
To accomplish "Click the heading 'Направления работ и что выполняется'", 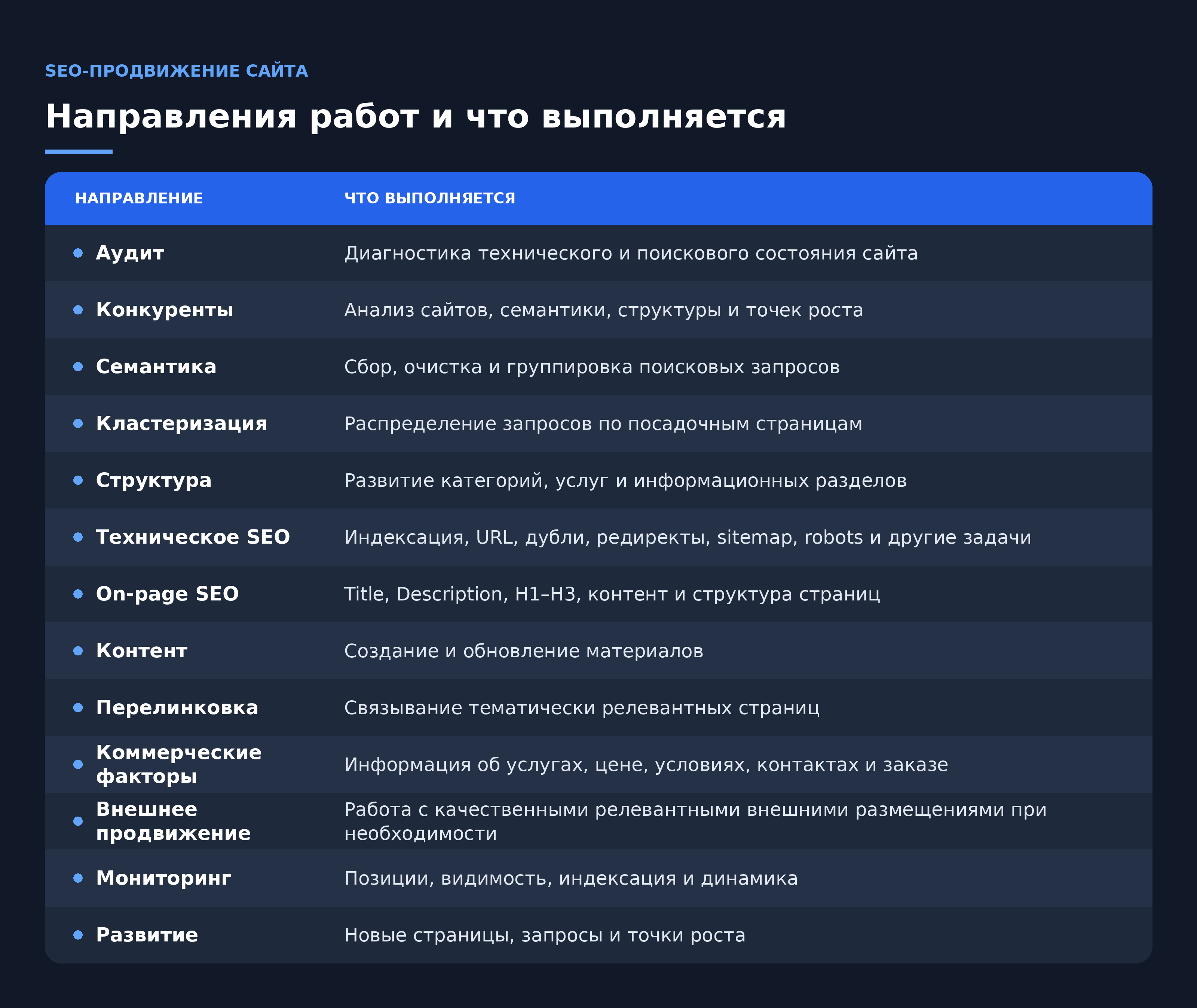I will pos(416,117).
